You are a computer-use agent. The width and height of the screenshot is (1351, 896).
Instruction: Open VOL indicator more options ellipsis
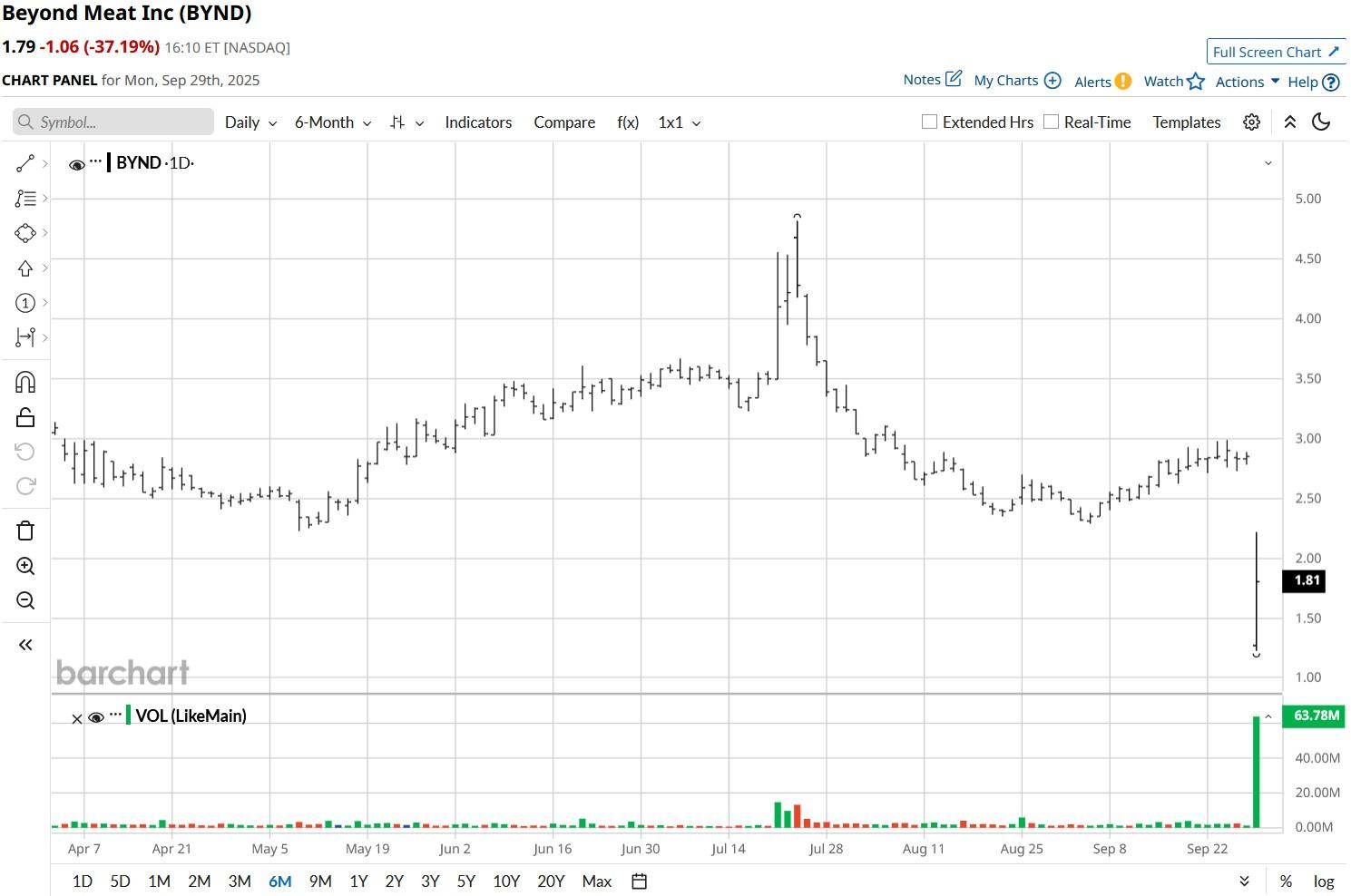click(x=115, y=715)
